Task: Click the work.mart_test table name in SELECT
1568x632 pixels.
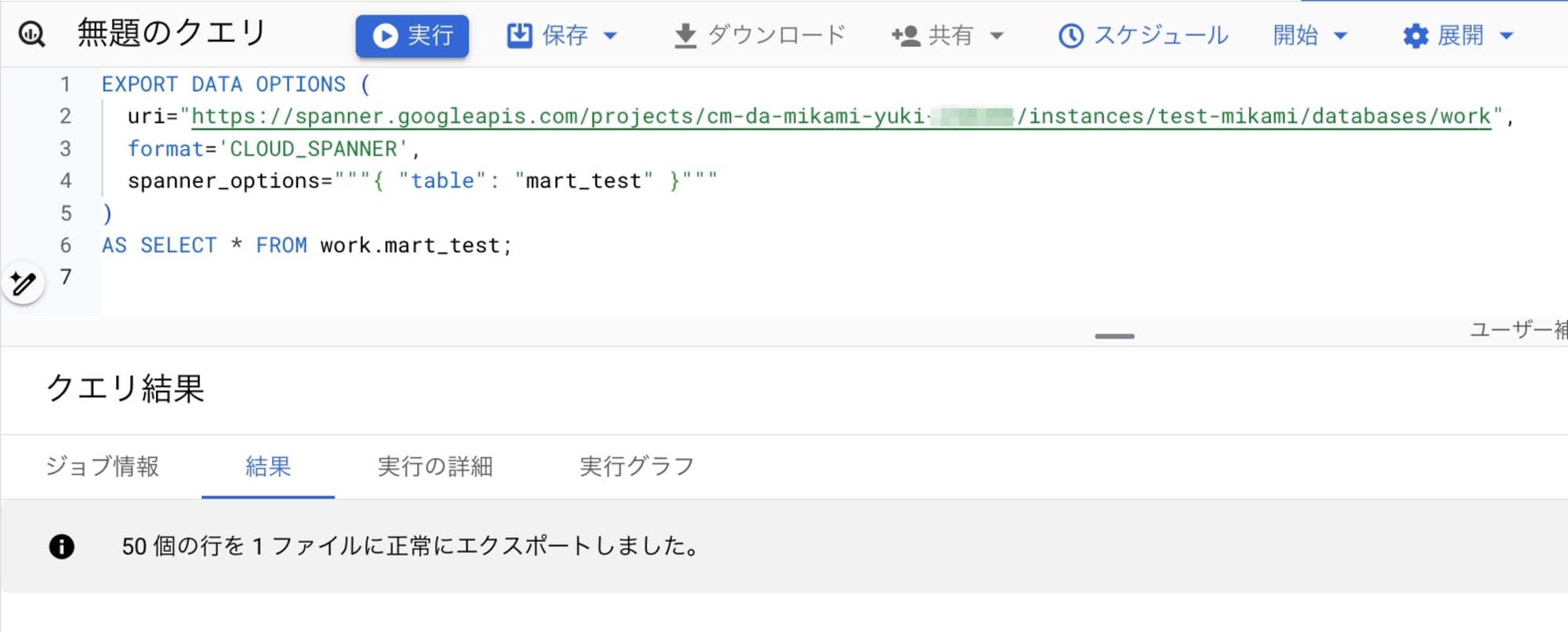Action: point(410,245)
